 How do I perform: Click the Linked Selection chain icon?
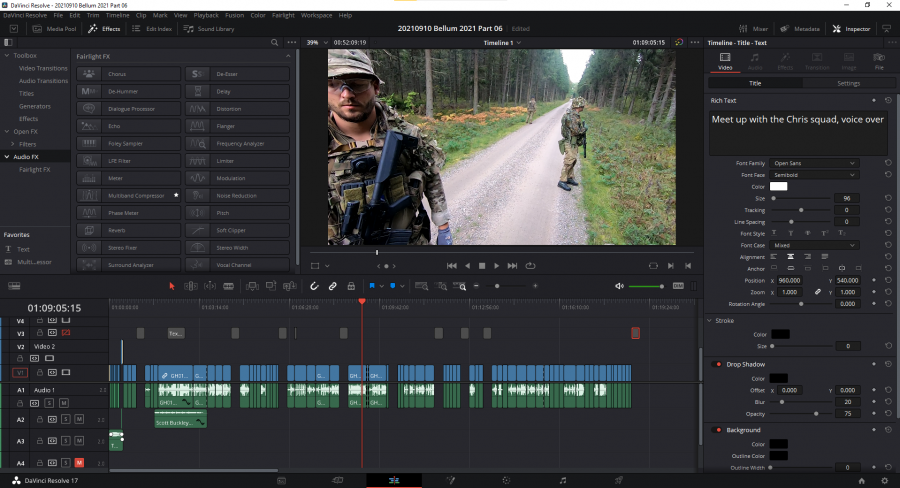tap(333, 286)
